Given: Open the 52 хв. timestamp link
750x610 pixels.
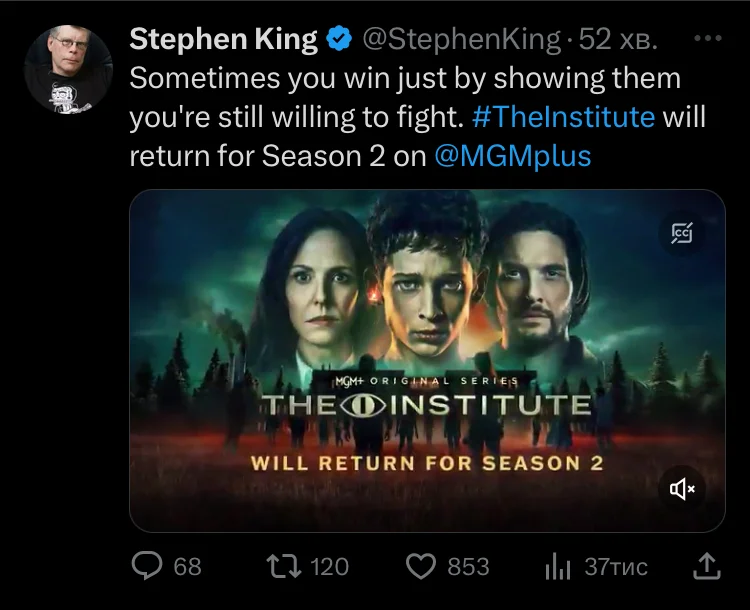Looking at the screenshot, I should [x=618, y=39].
